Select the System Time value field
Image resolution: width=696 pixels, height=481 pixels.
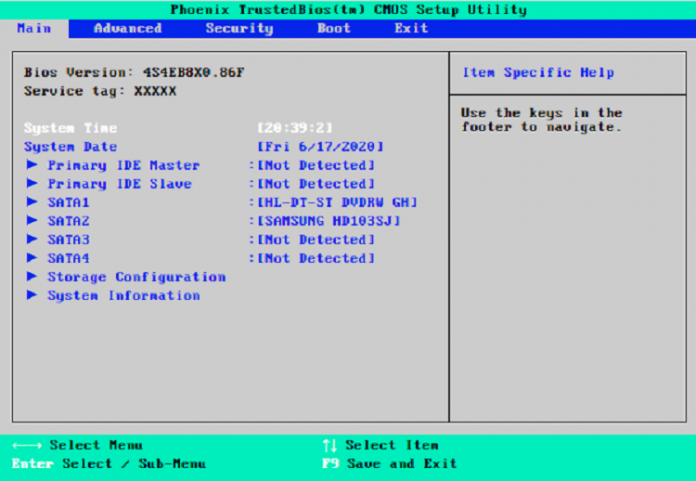click(295, 128)
